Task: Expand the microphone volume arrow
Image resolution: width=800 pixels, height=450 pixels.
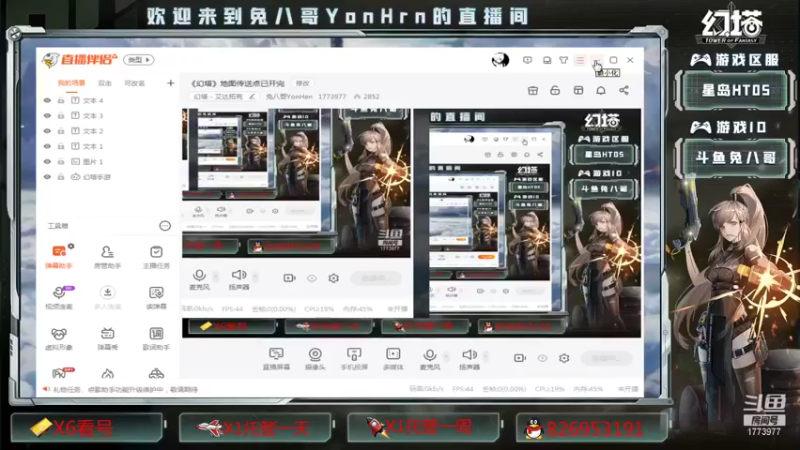Action: (446, 356)
